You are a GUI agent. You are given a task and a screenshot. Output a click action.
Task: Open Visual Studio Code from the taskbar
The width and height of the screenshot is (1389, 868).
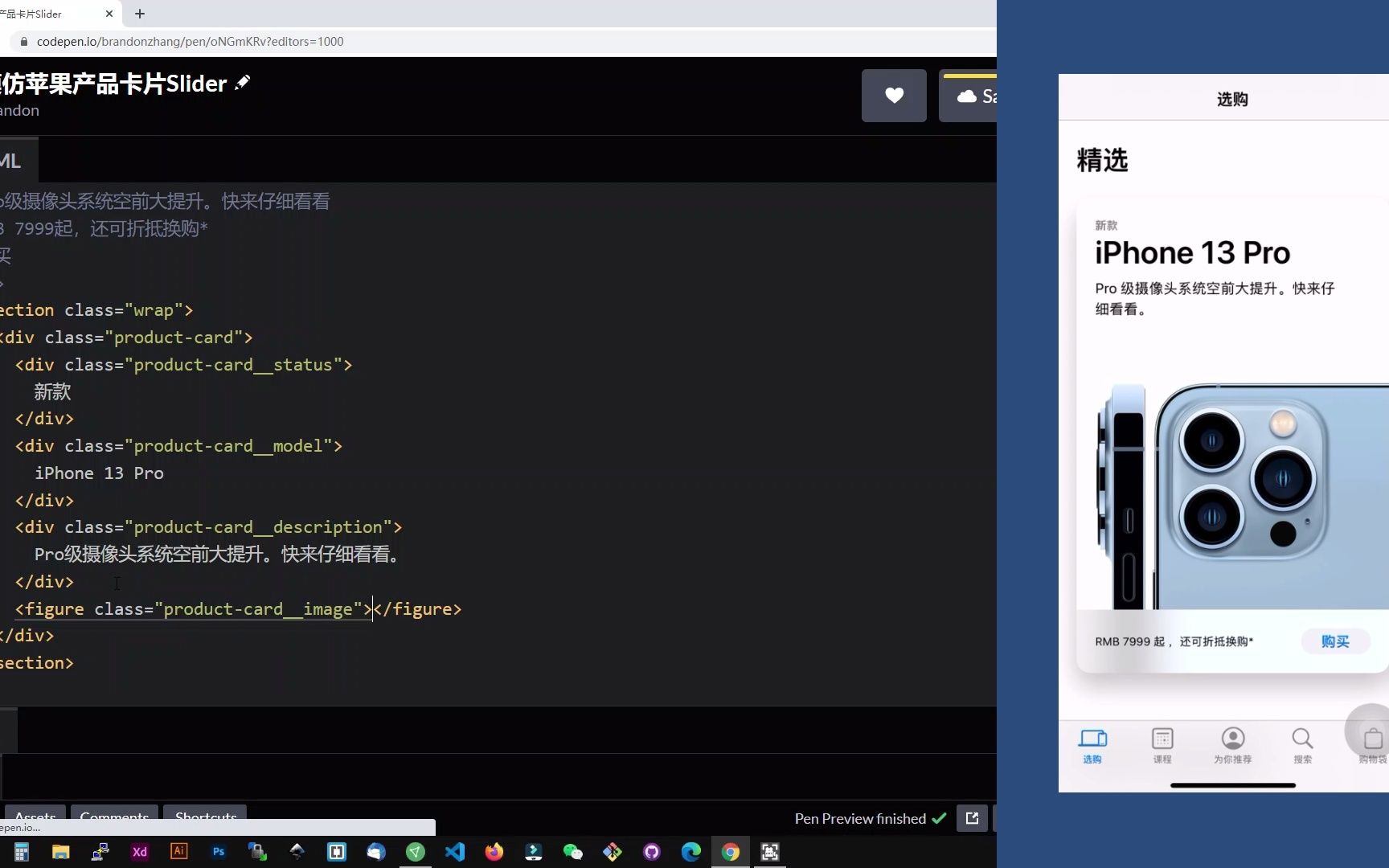[455, 851]
